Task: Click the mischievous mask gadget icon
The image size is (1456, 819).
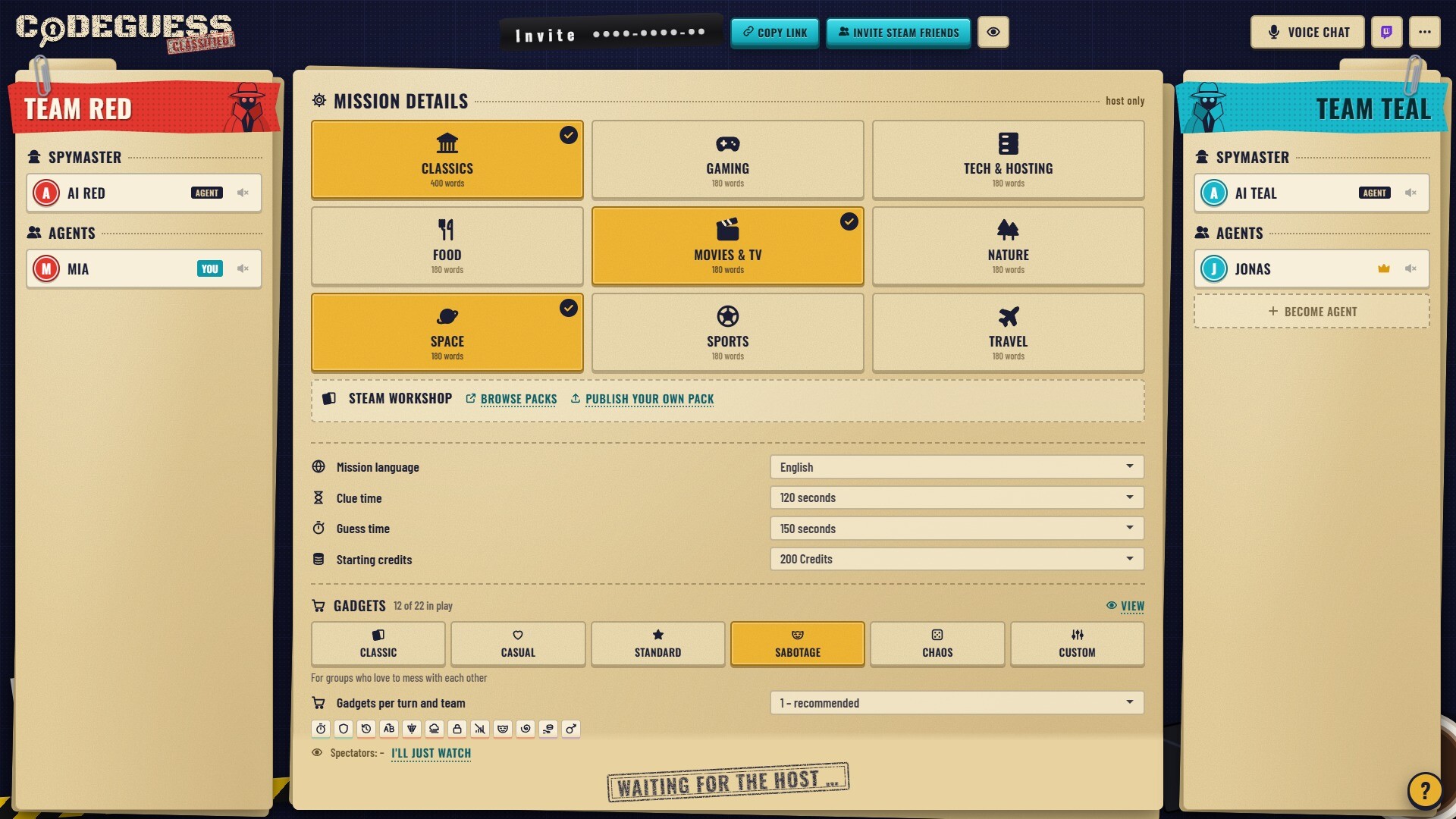Action: pos(503,729)
